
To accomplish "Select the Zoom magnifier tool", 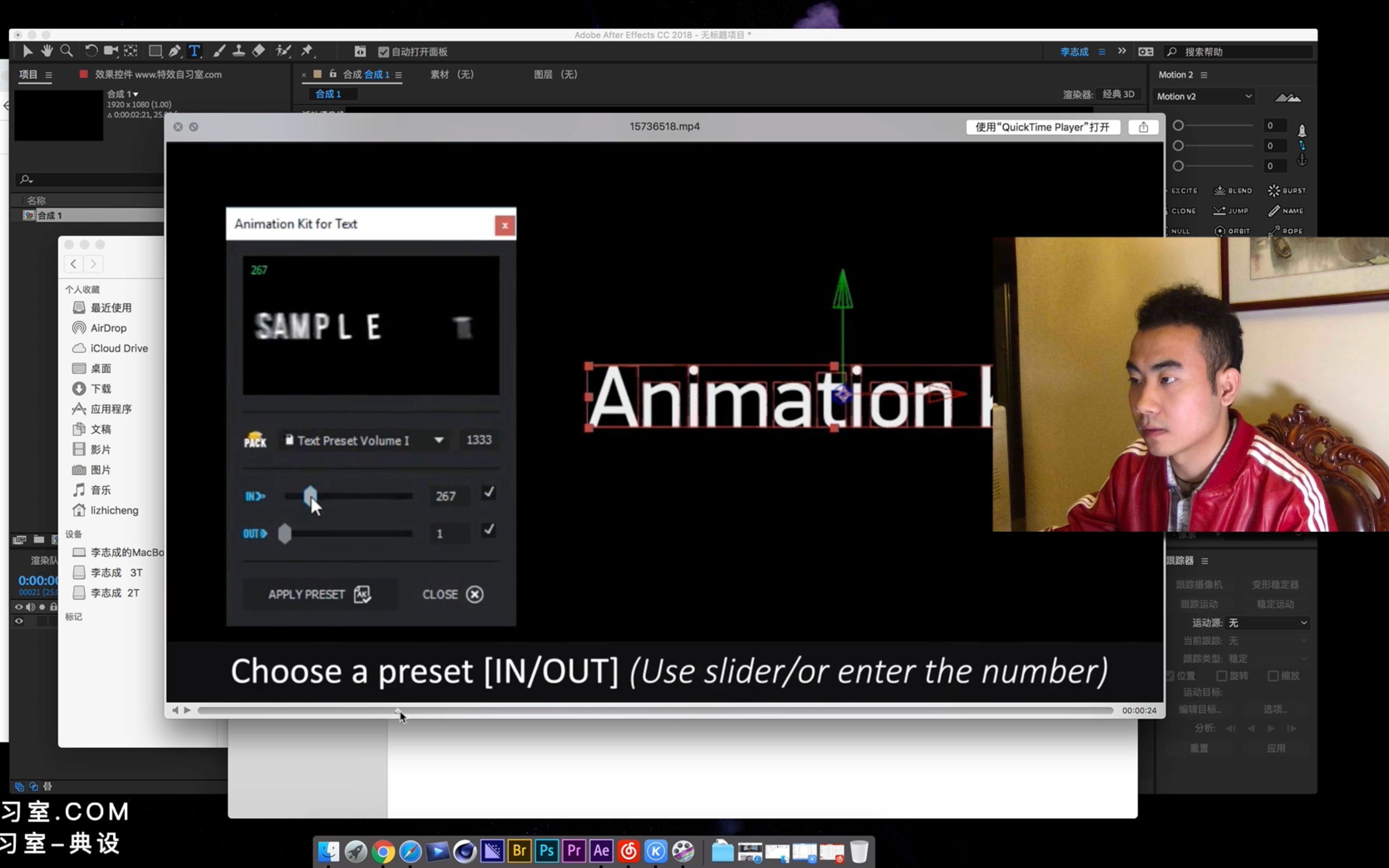I will click(66, 51).
